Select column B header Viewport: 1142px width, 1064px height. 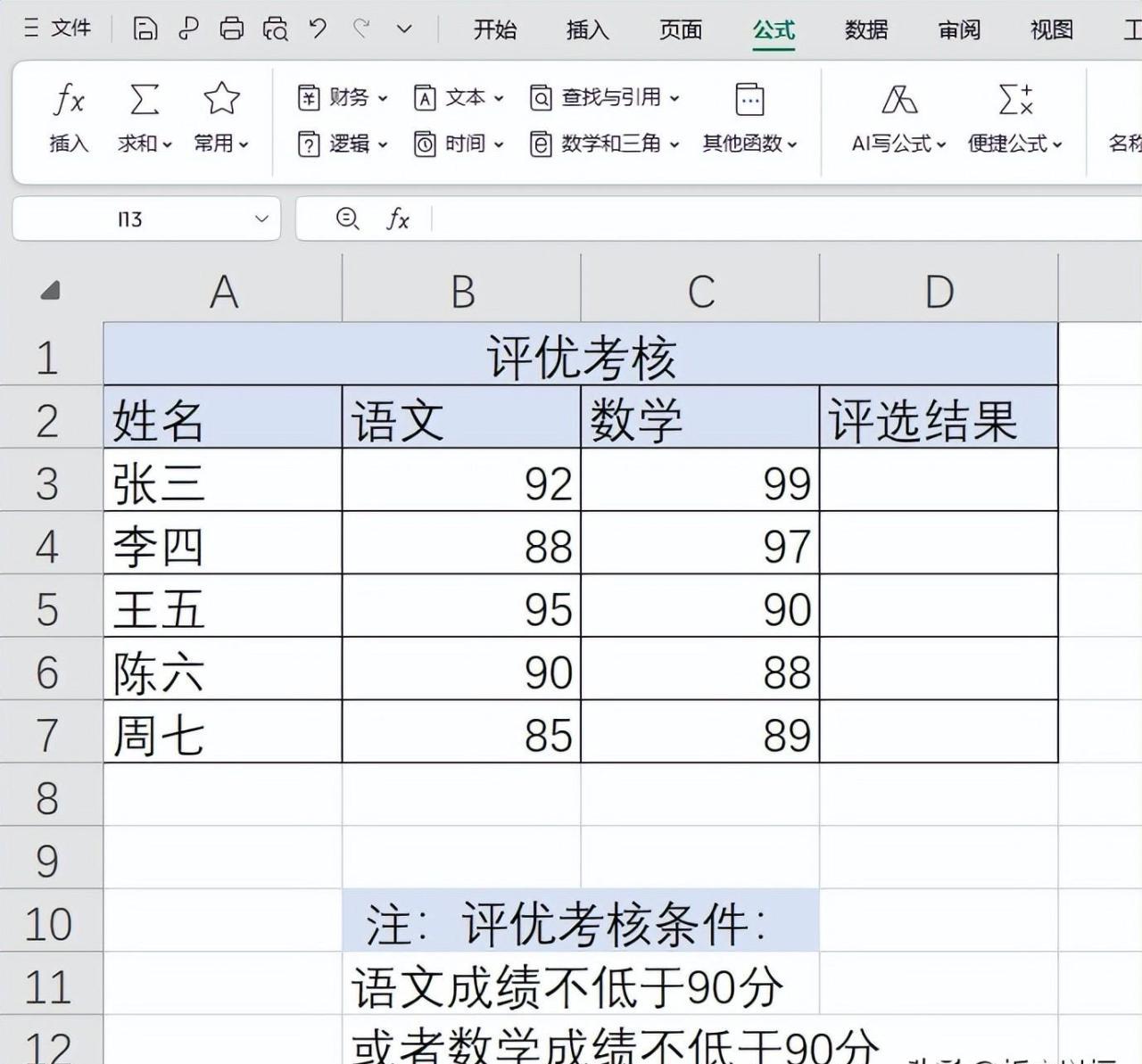(x=461, y=291)
